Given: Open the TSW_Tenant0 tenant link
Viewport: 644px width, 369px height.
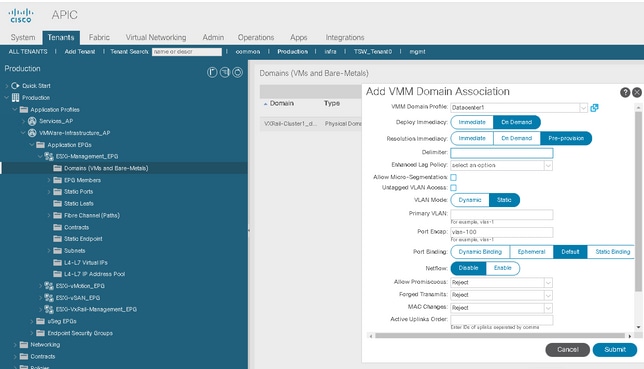Looking at the screenshot, I should 373,52.
